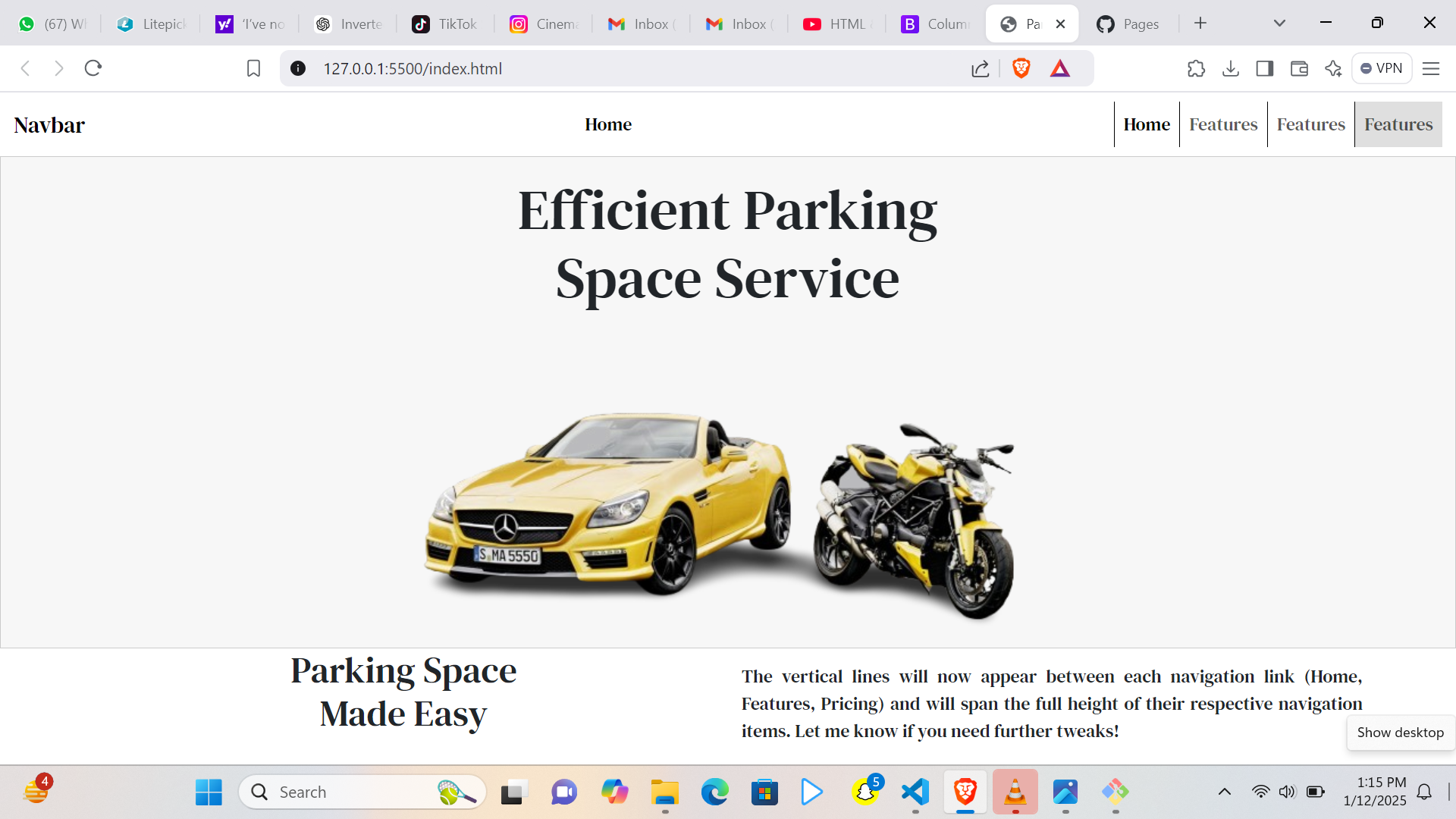Click the address bar URL 127.0.0.1:5500/index.html
This screenshot has height=819, width=1456.
413,68
